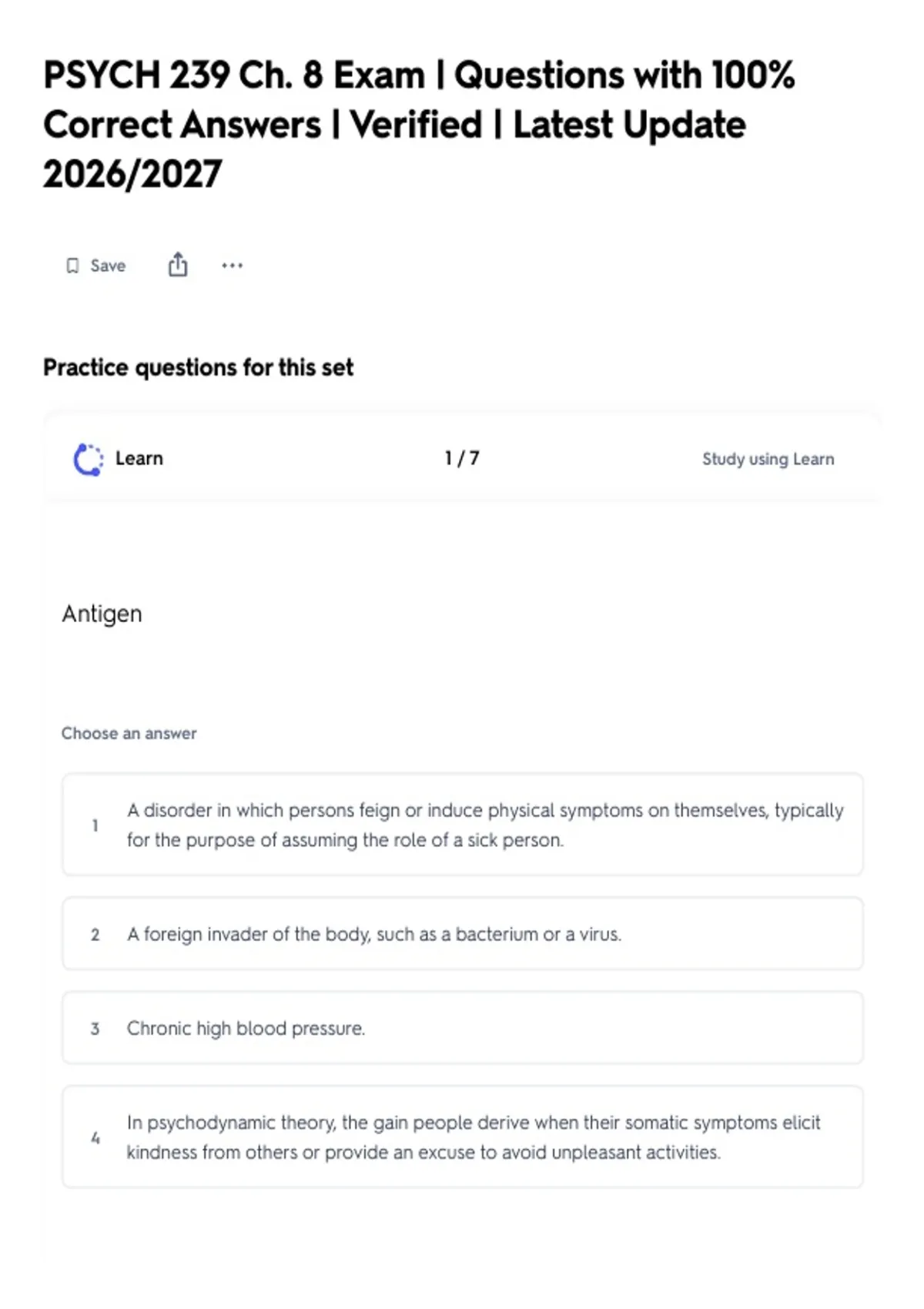Click the 1 / 7 progress counter
This screenshot has height=1309, width=924.
click(x=462, y=458)
